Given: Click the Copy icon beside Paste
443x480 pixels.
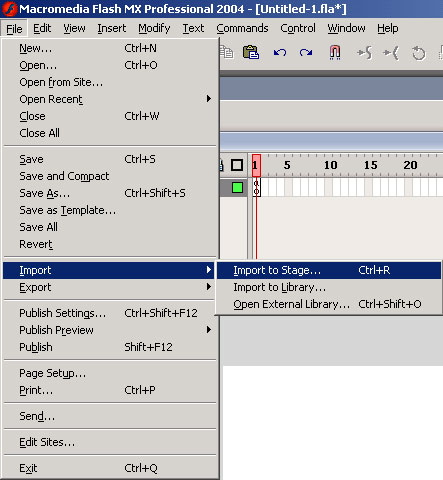Looking at the screenshot, I should tap(227, 53).
